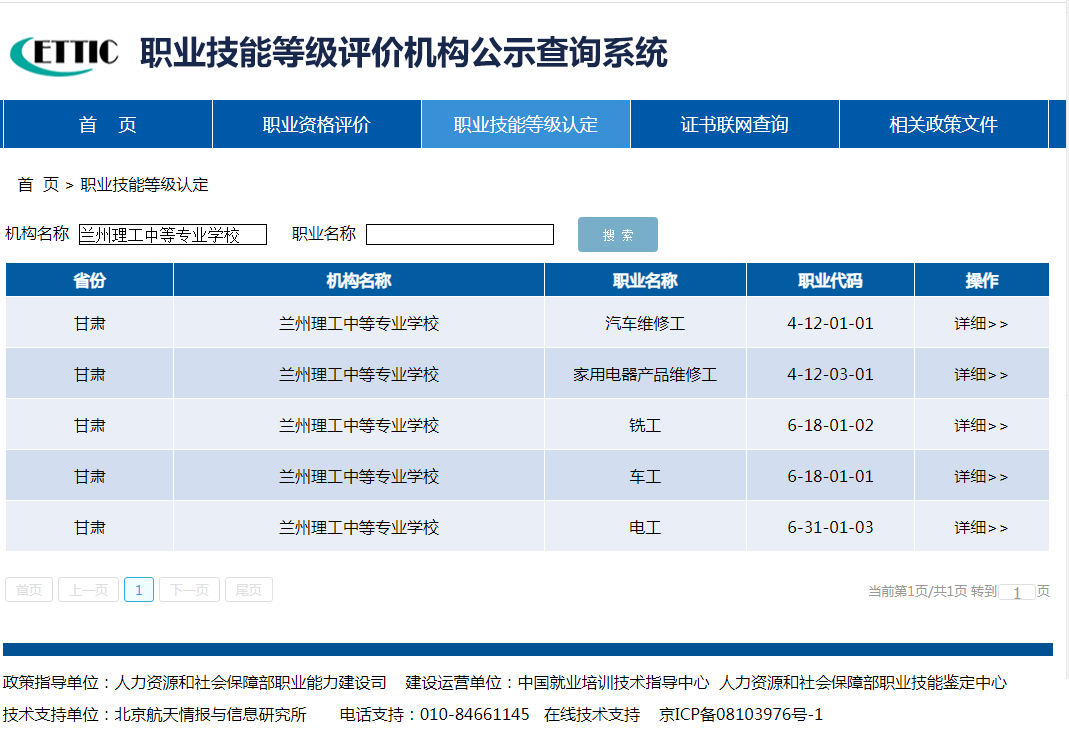The height and width of the screenshot is (730, 1069).
Task: Click the pagination 首页 button
Action: tap(29, 590)
